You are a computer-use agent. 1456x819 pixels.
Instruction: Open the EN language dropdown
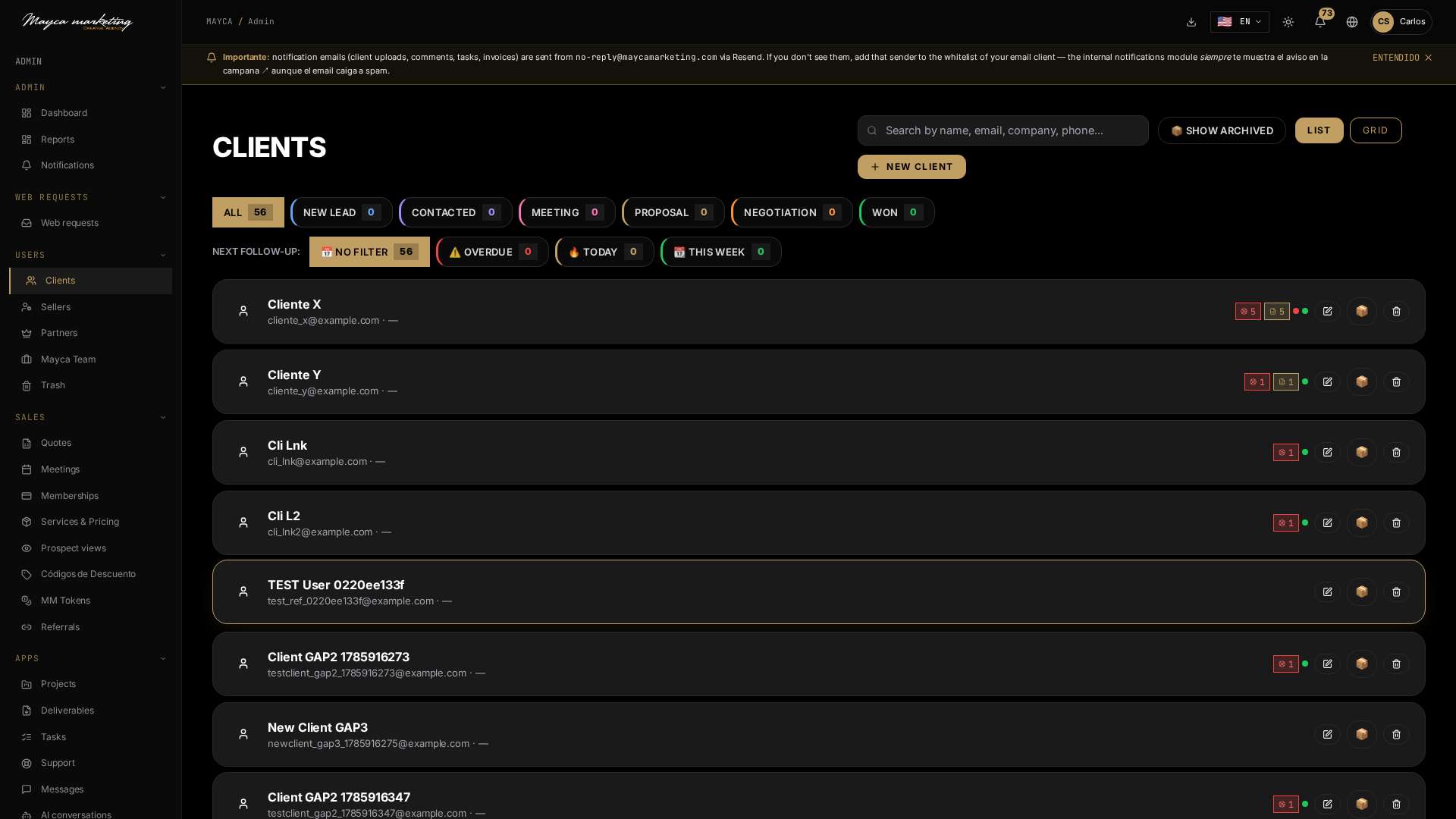tap(1240, 22)
